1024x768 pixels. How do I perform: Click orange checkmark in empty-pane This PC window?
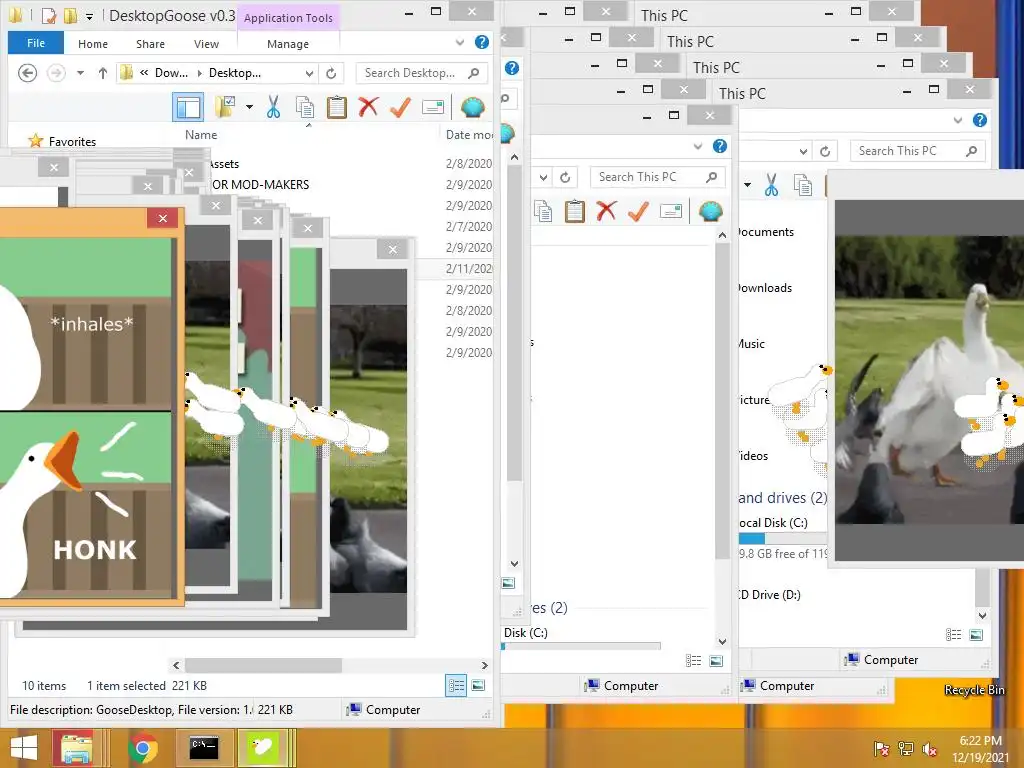pos(639,212)
